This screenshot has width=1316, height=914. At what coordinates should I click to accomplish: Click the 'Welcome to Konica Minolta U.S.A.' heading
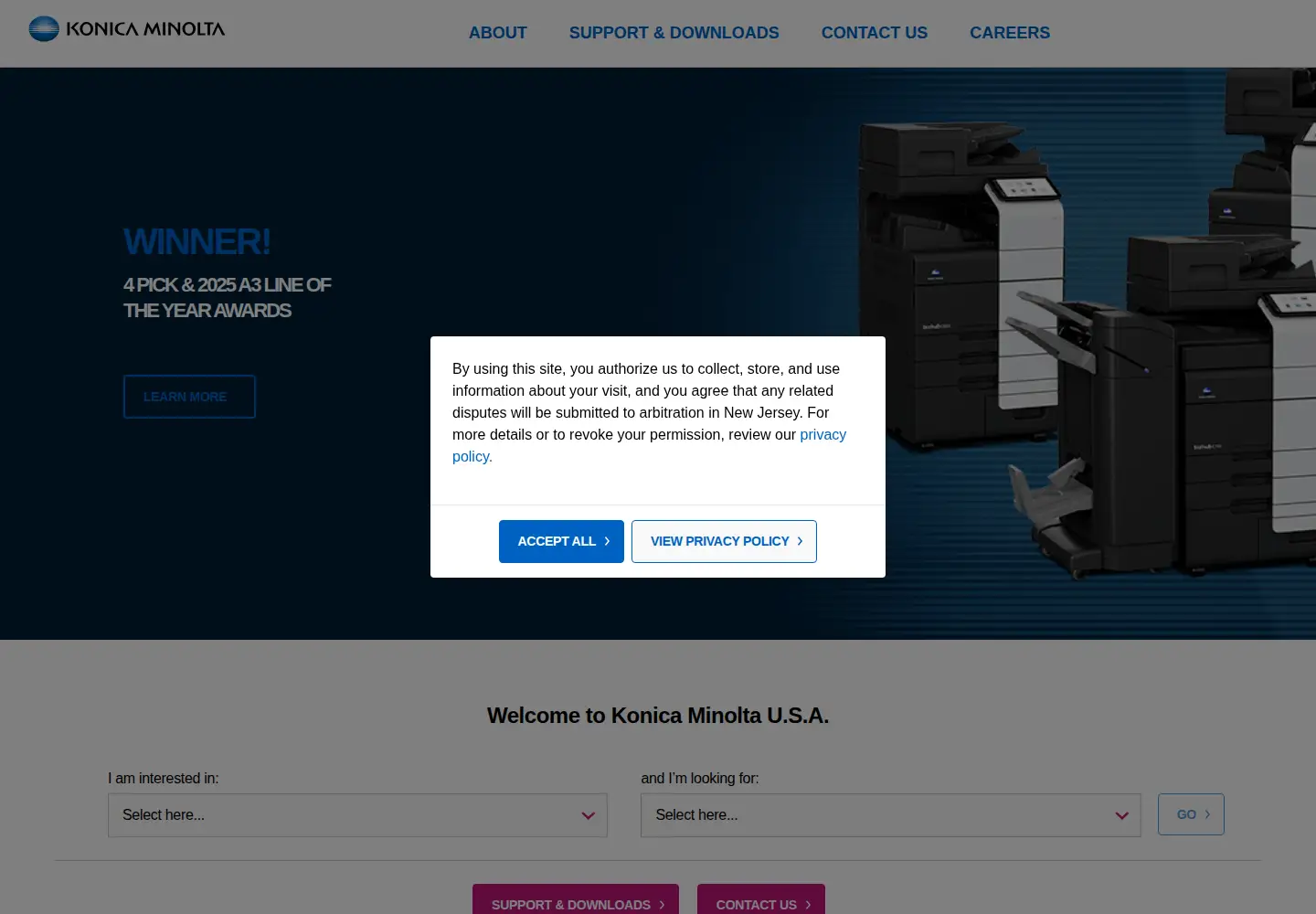(658, 716)
